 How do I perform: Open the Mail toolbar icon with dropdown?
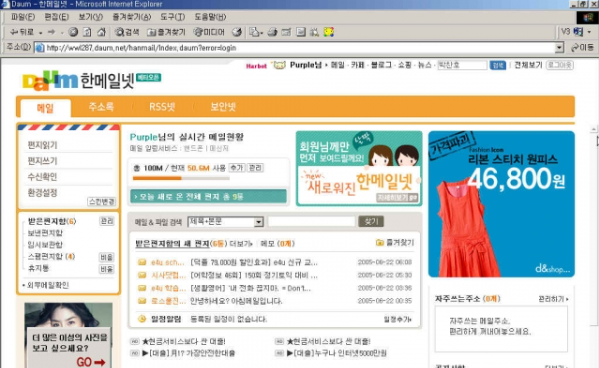pyautogui.click(x=256, y=32)
